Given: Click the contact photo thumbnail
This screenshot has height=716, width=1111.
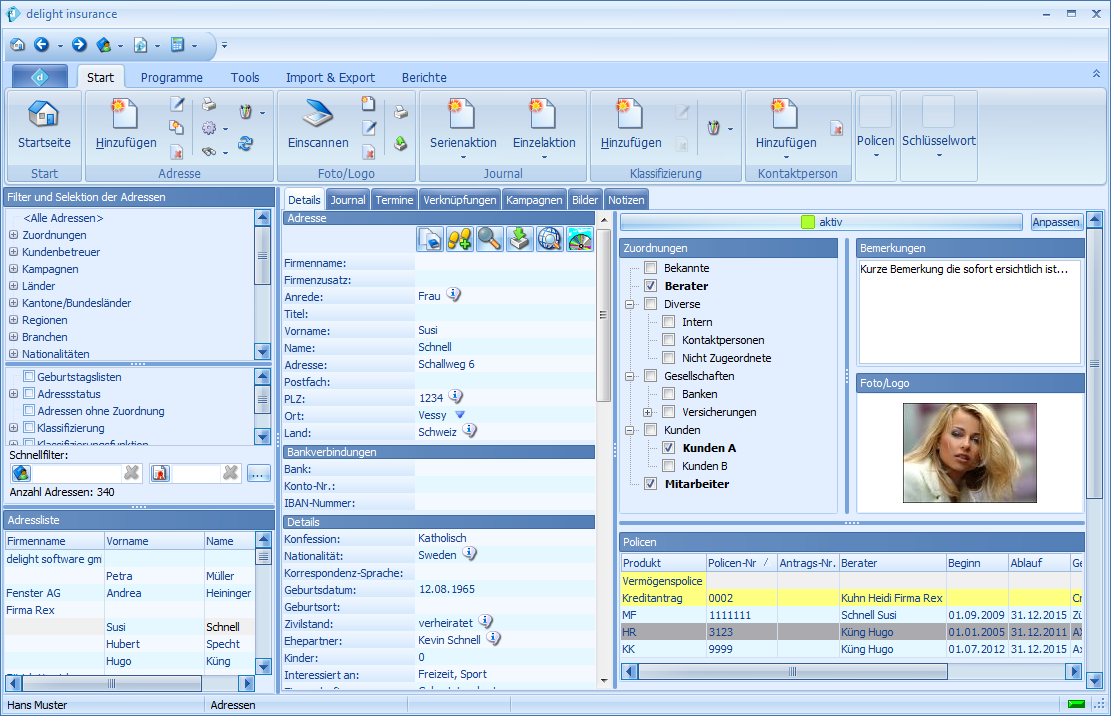Looking at the screenshot, I should coord(969,453).
